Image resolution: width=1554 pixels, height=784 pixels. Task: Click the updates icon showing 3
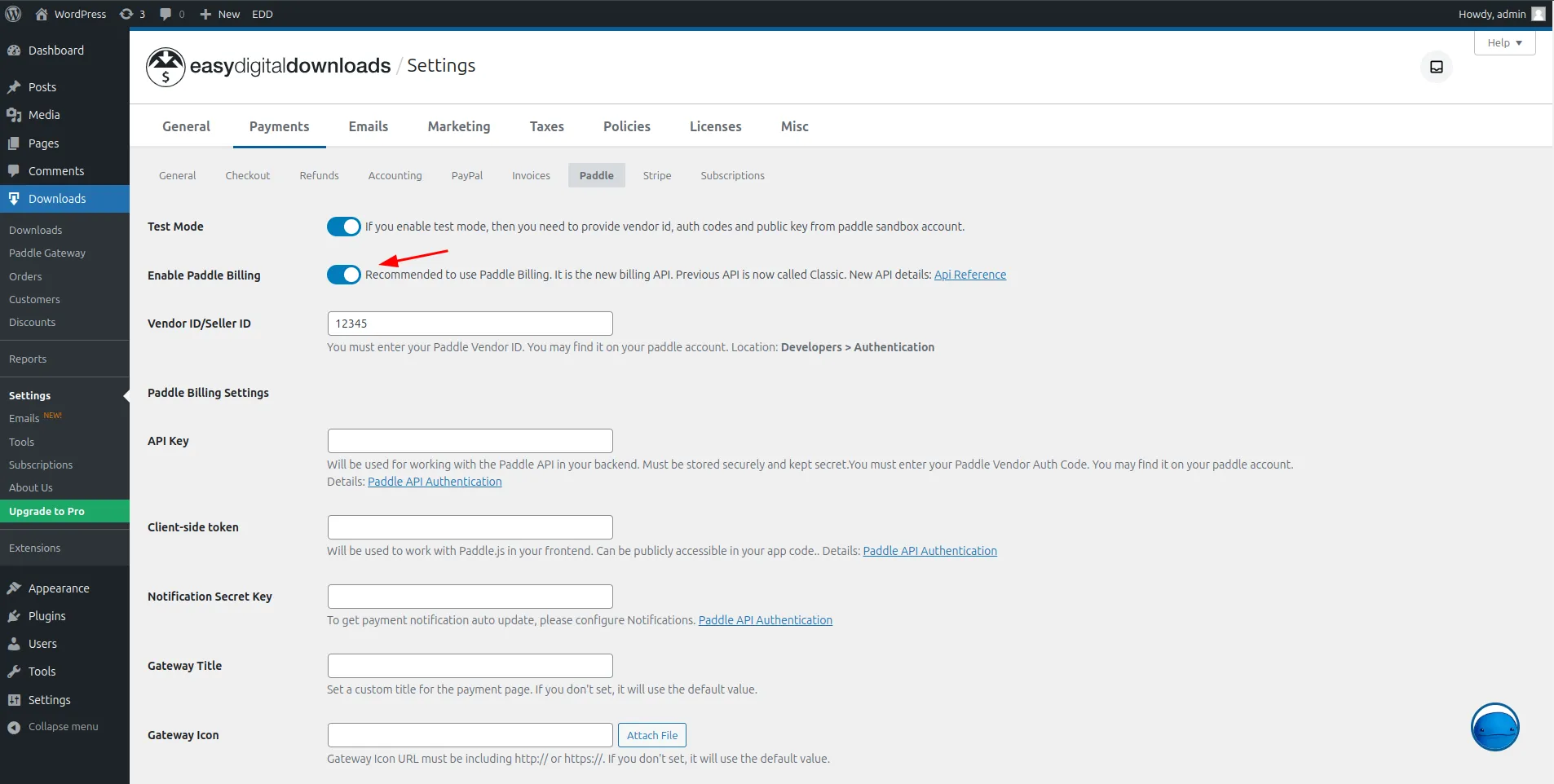click(x=126, y=14)
